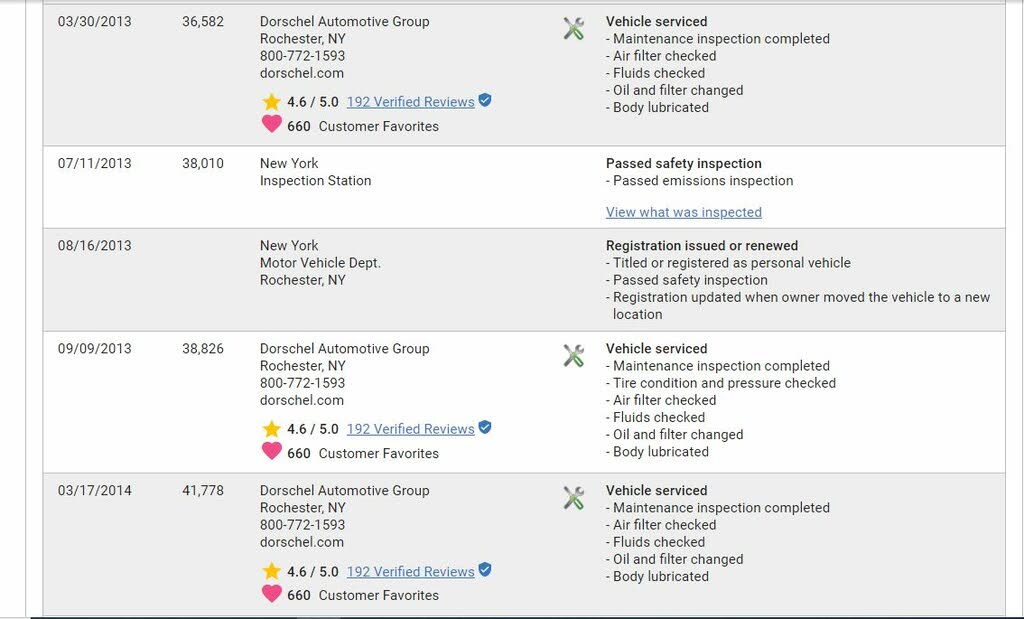The image size is (1024, 619).
Task: Select the 08/16/2013 Registration issued or renewed heading
Action: point(702,246)
